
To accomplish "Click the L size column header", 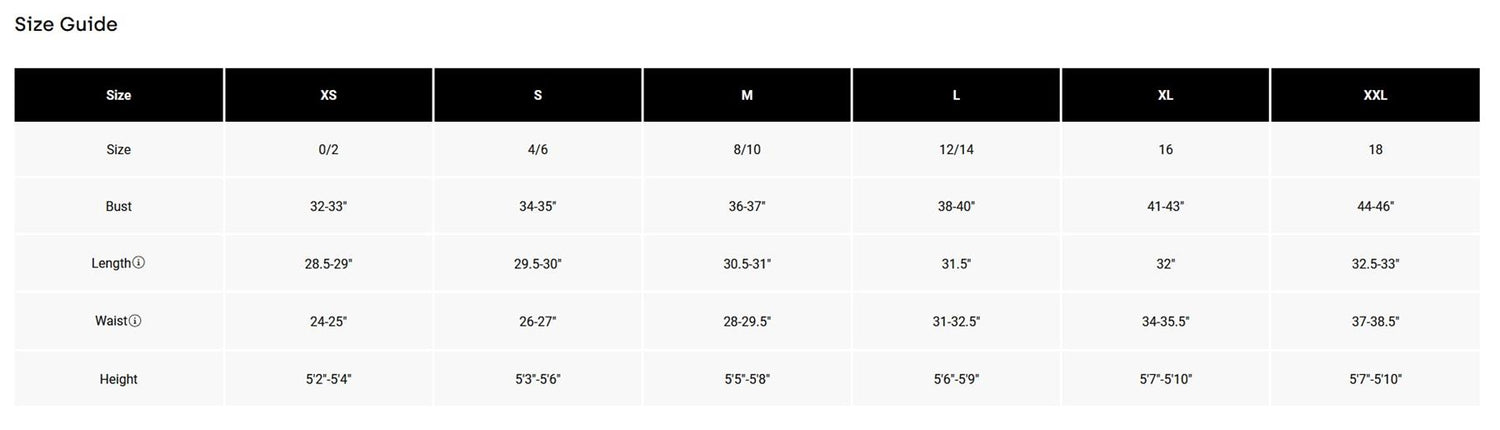I will pos(956,95).
